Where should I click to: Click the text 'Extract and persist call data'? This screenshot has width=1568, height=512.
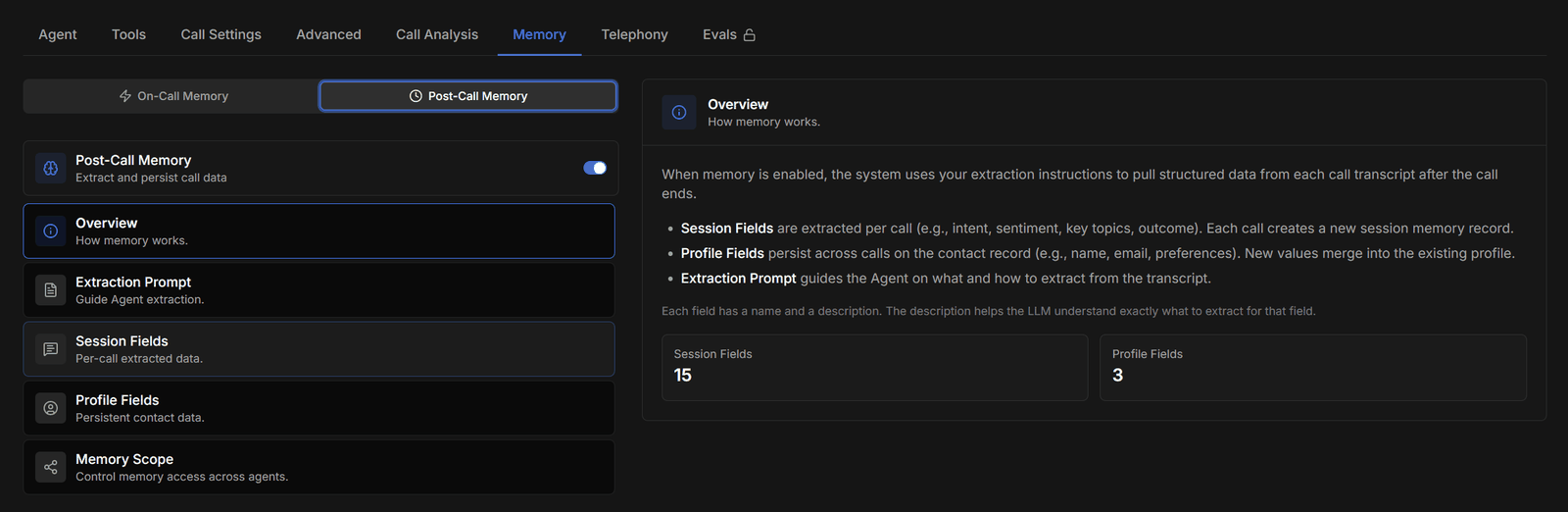pos(151,179)
